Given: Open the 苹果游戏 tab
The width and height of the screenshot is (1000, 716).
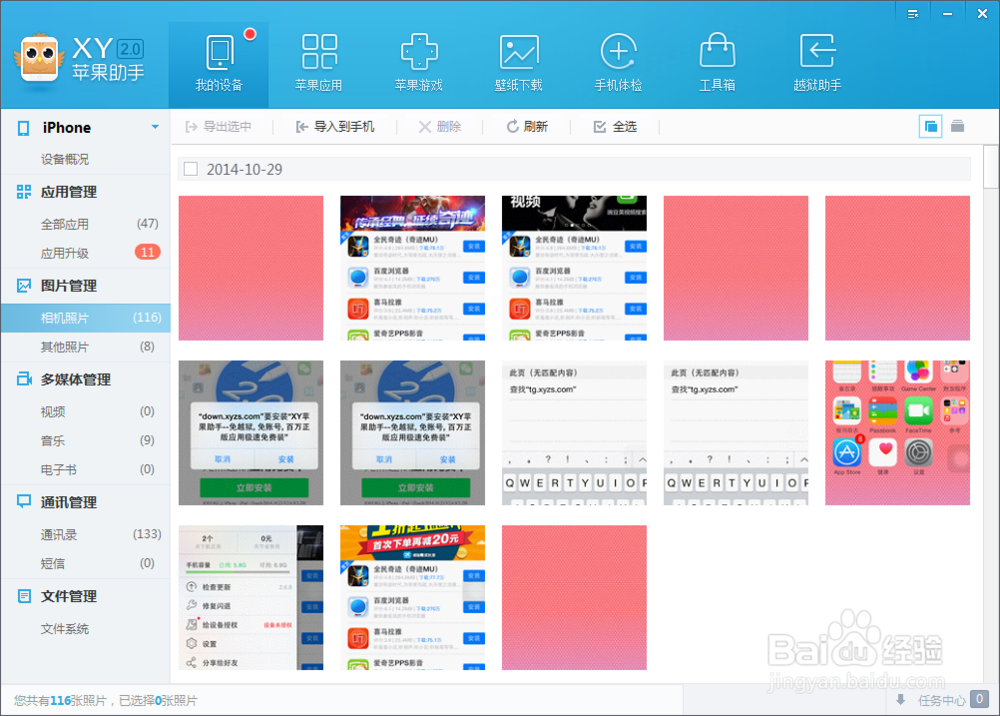Looking at the screenshot, I should pos(418,64).
